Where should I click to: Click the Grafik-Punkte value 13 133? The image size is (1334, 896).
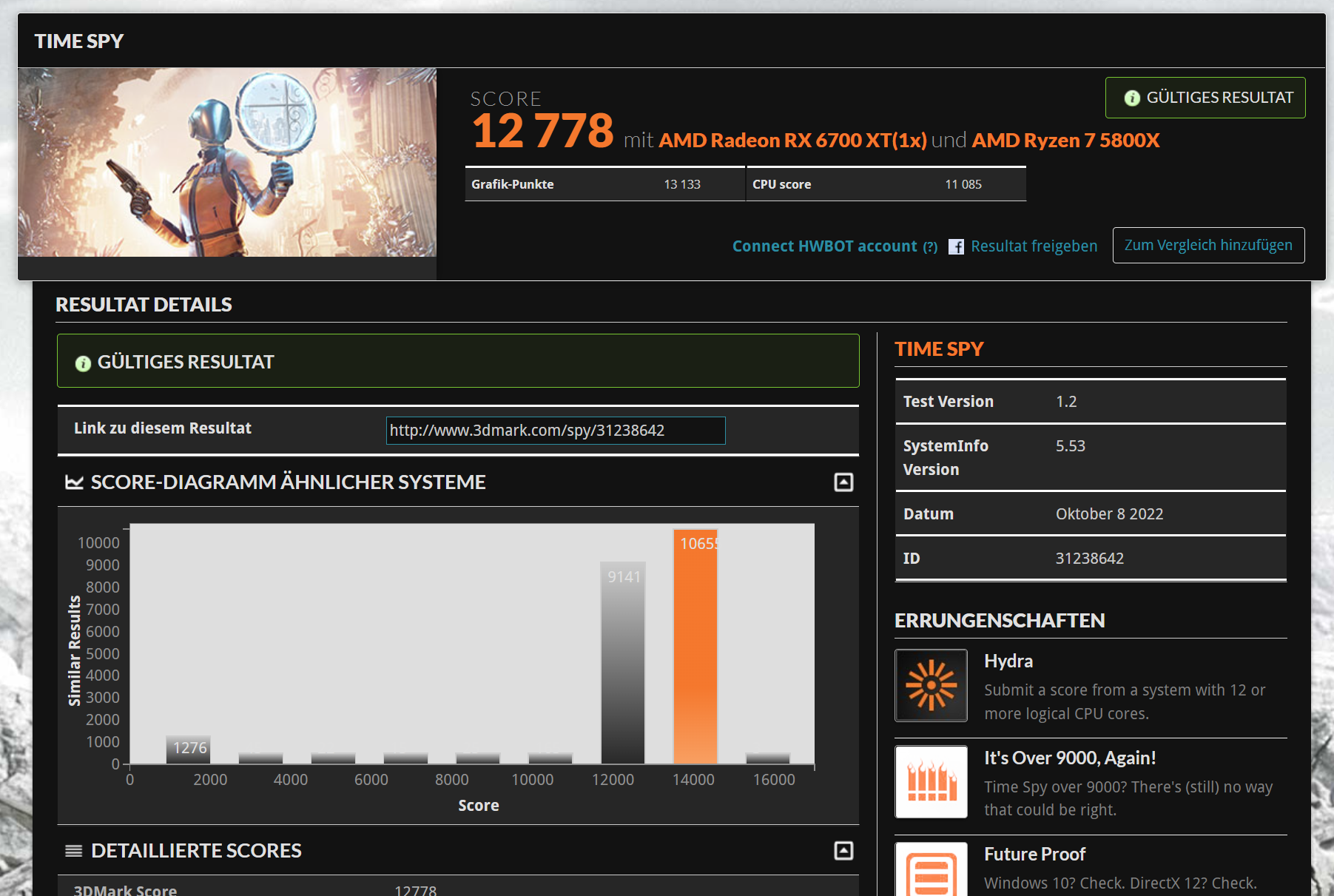click(682, 184)
